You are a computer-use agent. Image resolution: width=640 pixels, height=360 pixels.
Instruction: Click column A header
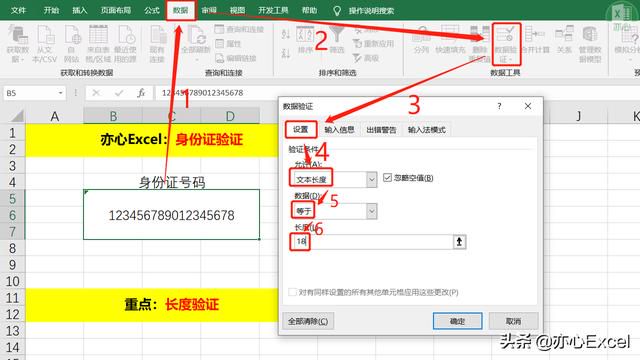pos(54,116)
